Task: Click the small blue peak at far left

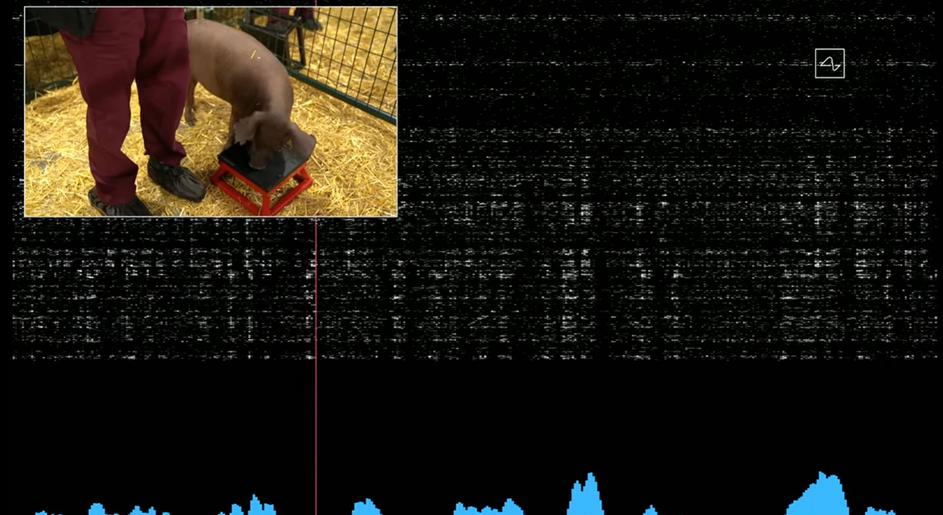Action: point(97,509)
